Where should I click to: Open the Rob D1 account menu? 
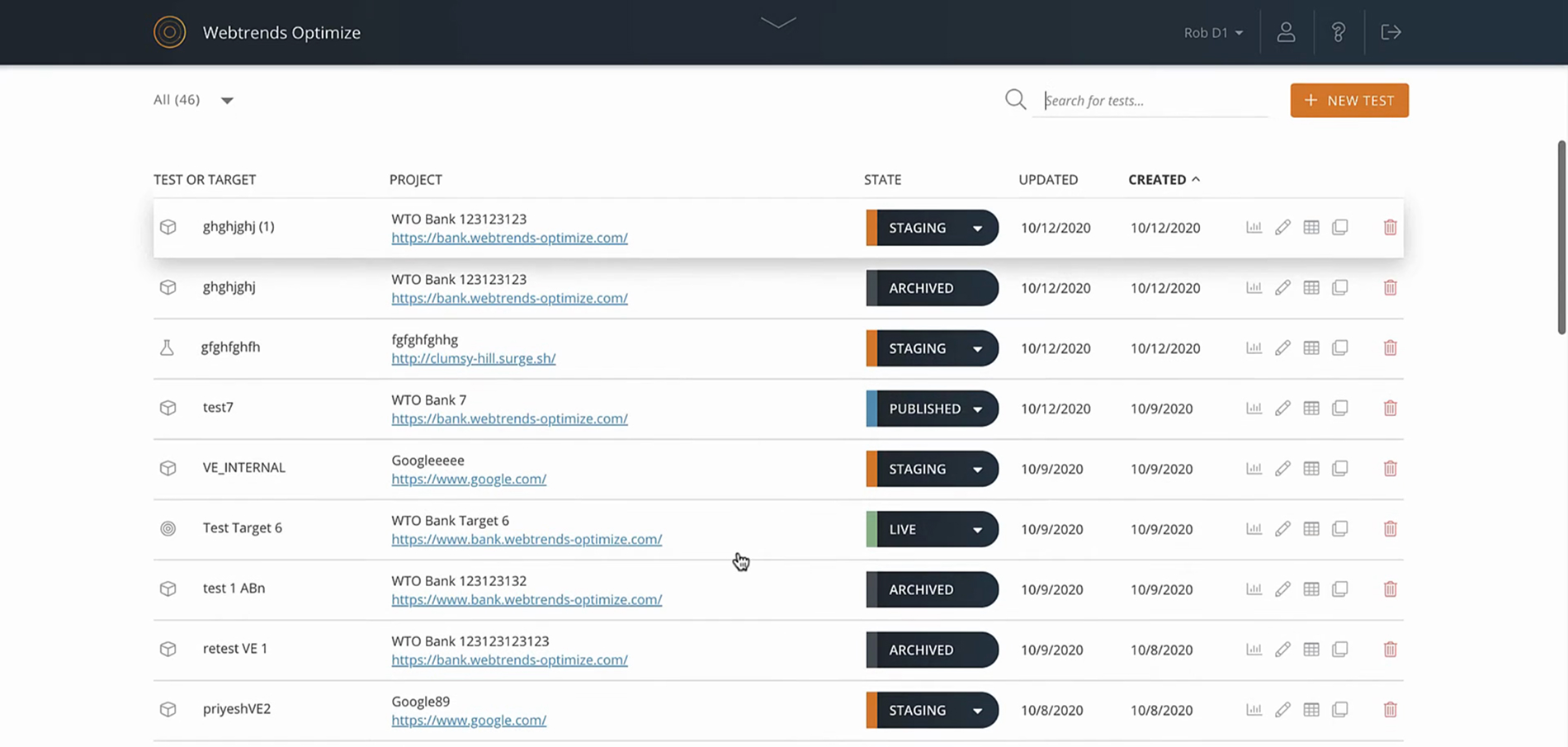[1213, 32]
